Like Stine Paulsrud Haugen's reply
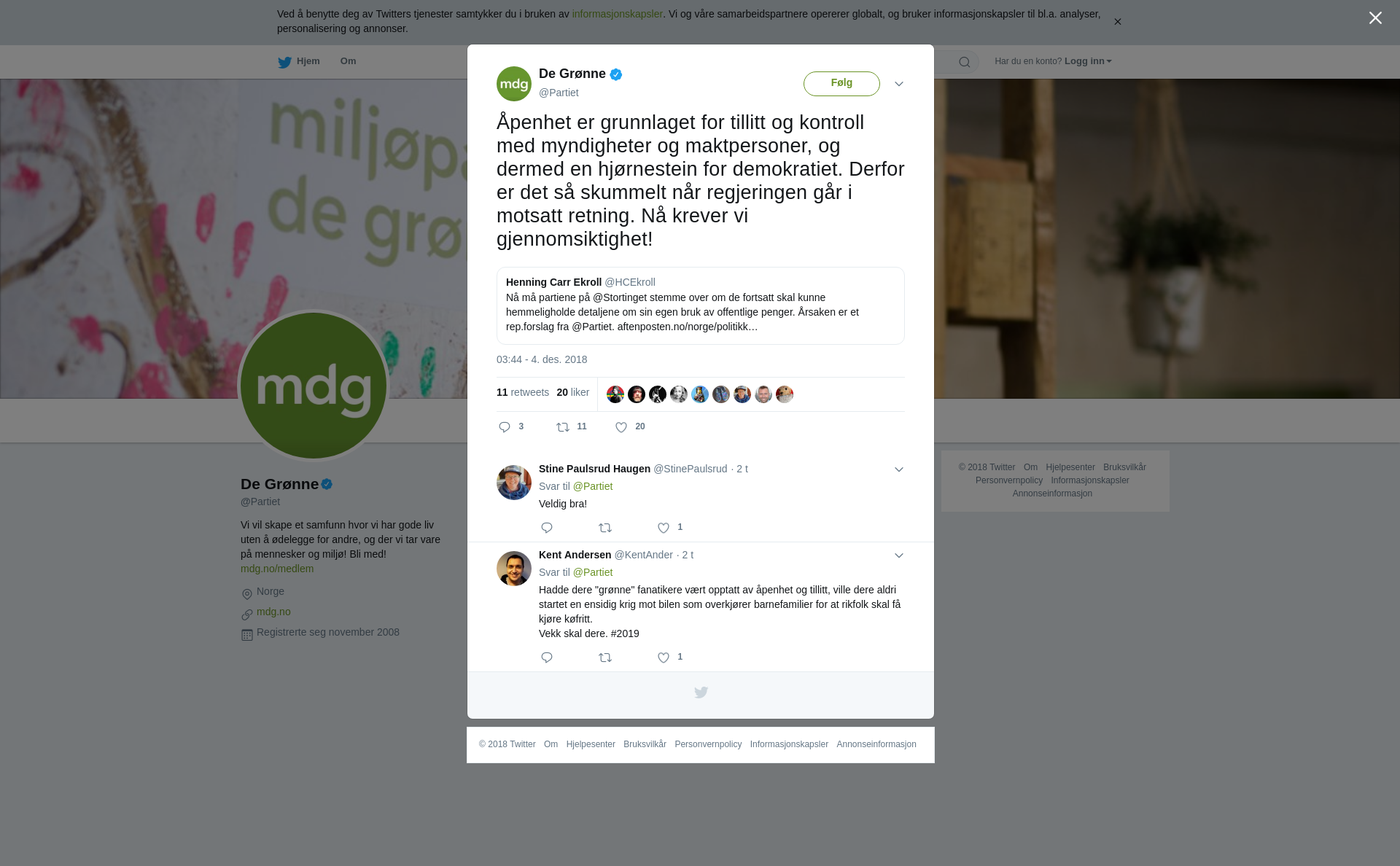The height and width of the screenshot is (866, 1400). pos(664,528)
